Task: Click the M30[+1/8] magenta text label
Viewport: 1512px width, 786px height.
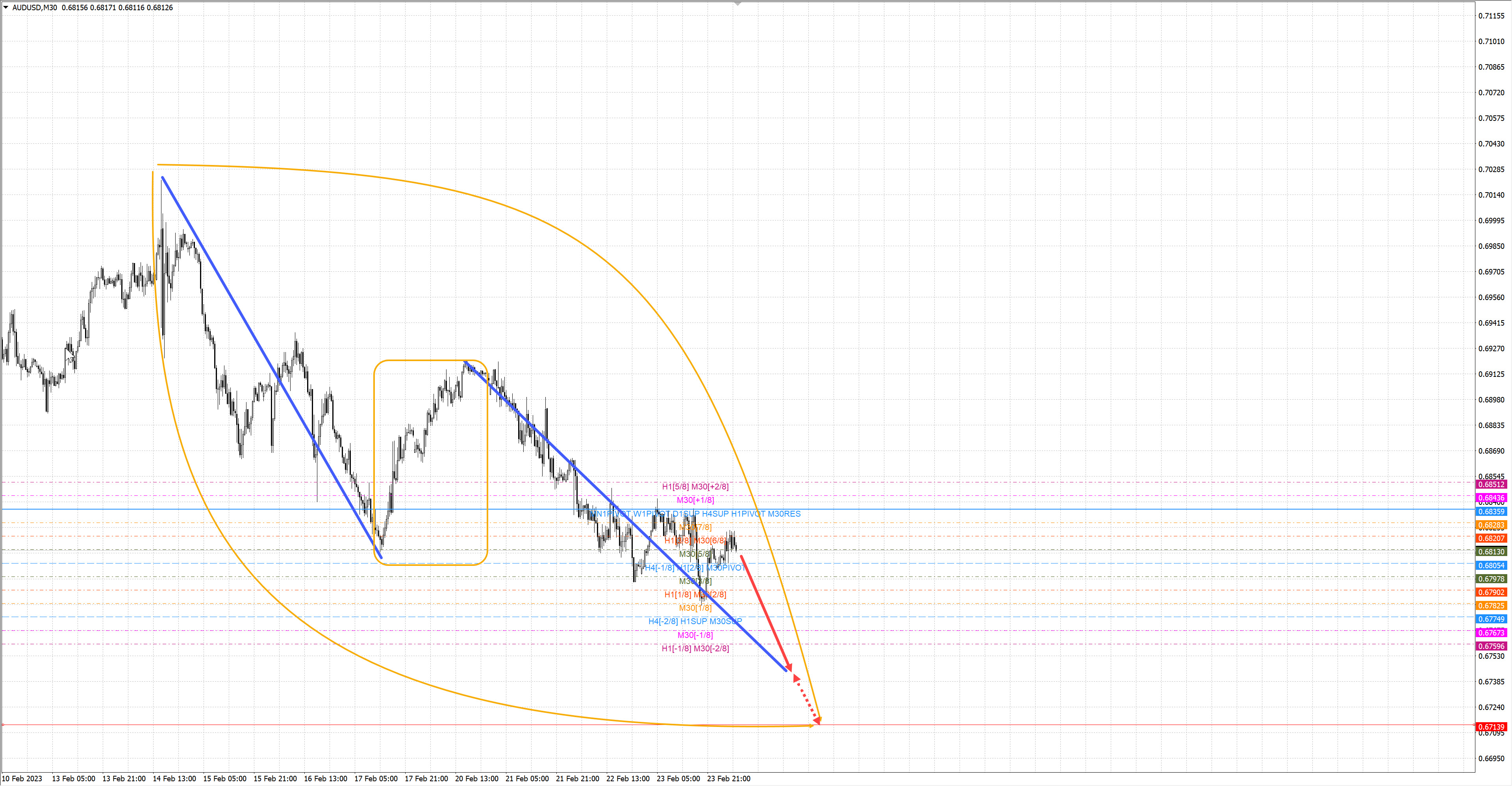Action: [695, 500]
